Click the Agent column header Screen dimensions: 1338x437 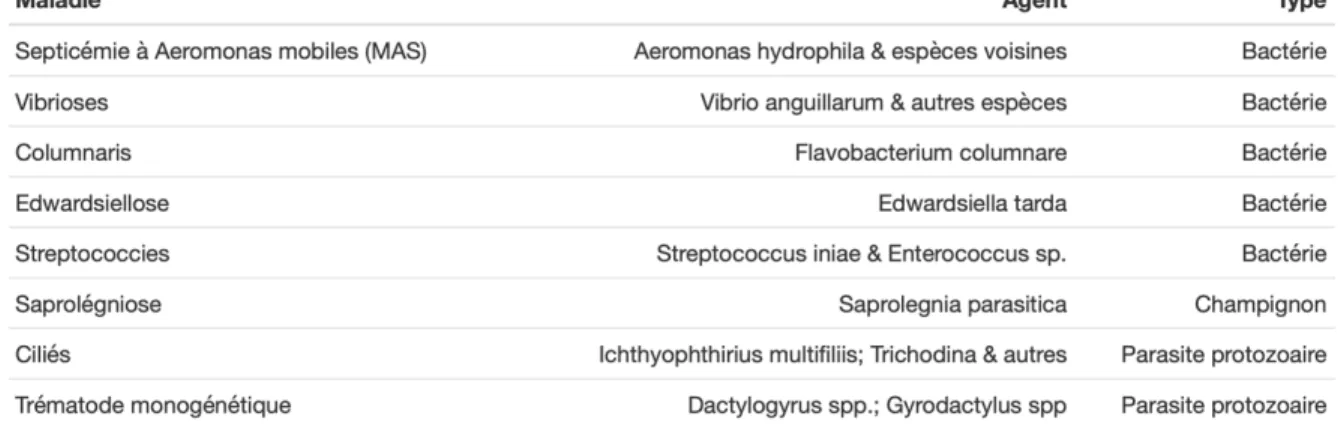(1035, 4)
